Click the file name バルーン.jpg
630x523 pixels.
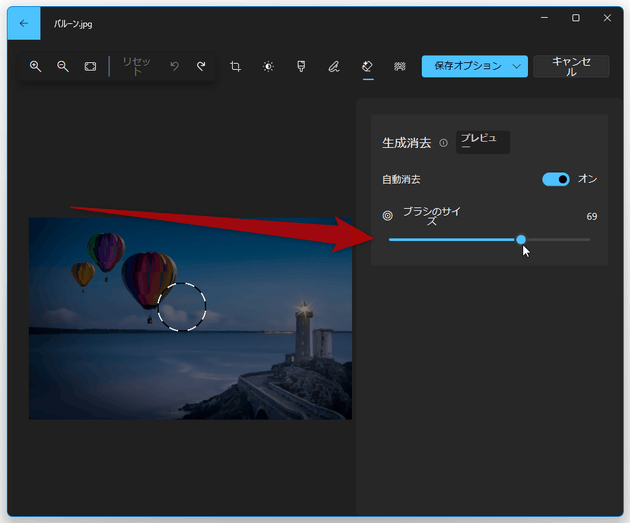(73, 24)
